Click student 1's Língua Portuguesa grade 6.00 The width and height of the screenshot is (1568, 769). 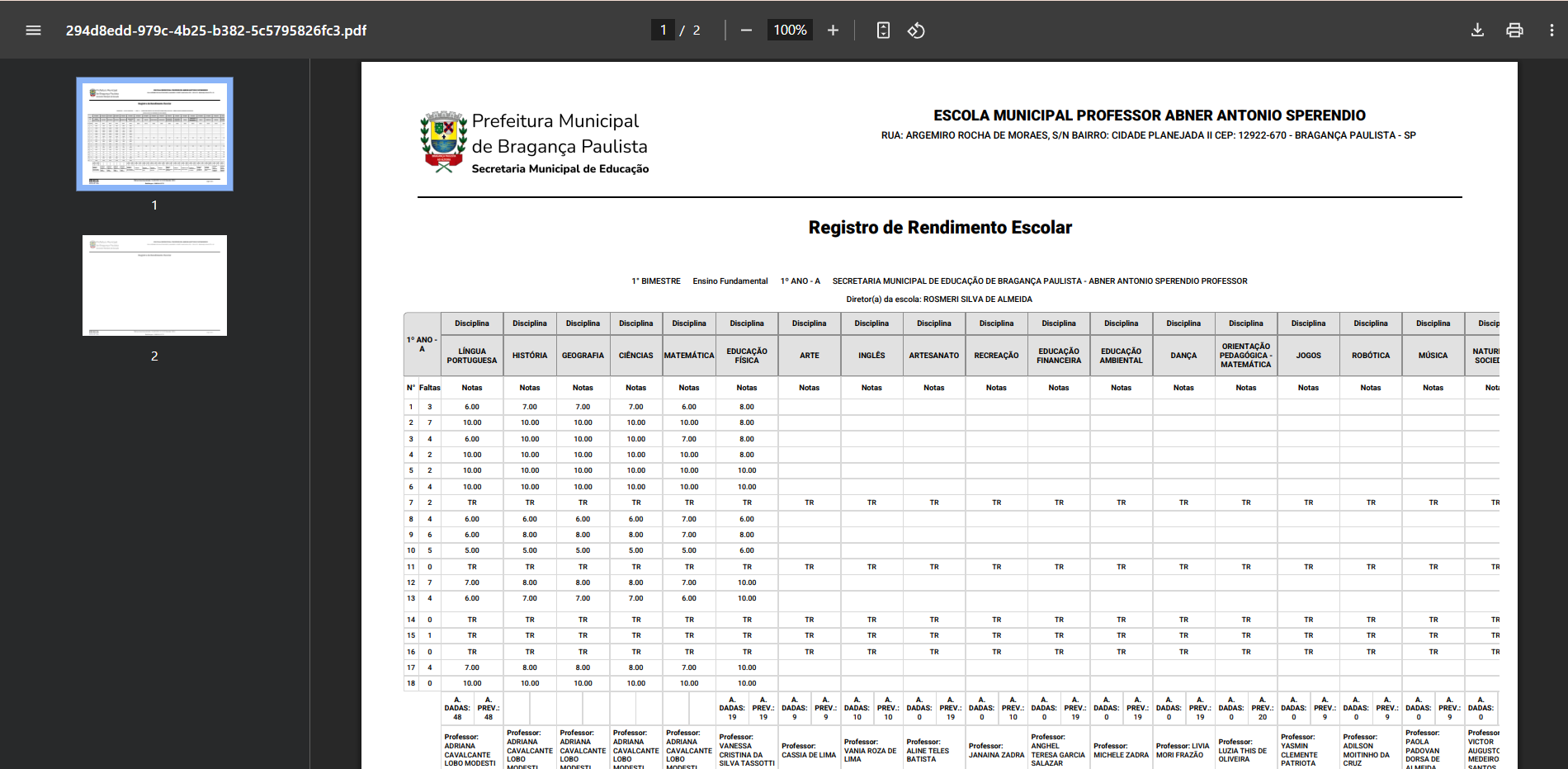point(472,407)
